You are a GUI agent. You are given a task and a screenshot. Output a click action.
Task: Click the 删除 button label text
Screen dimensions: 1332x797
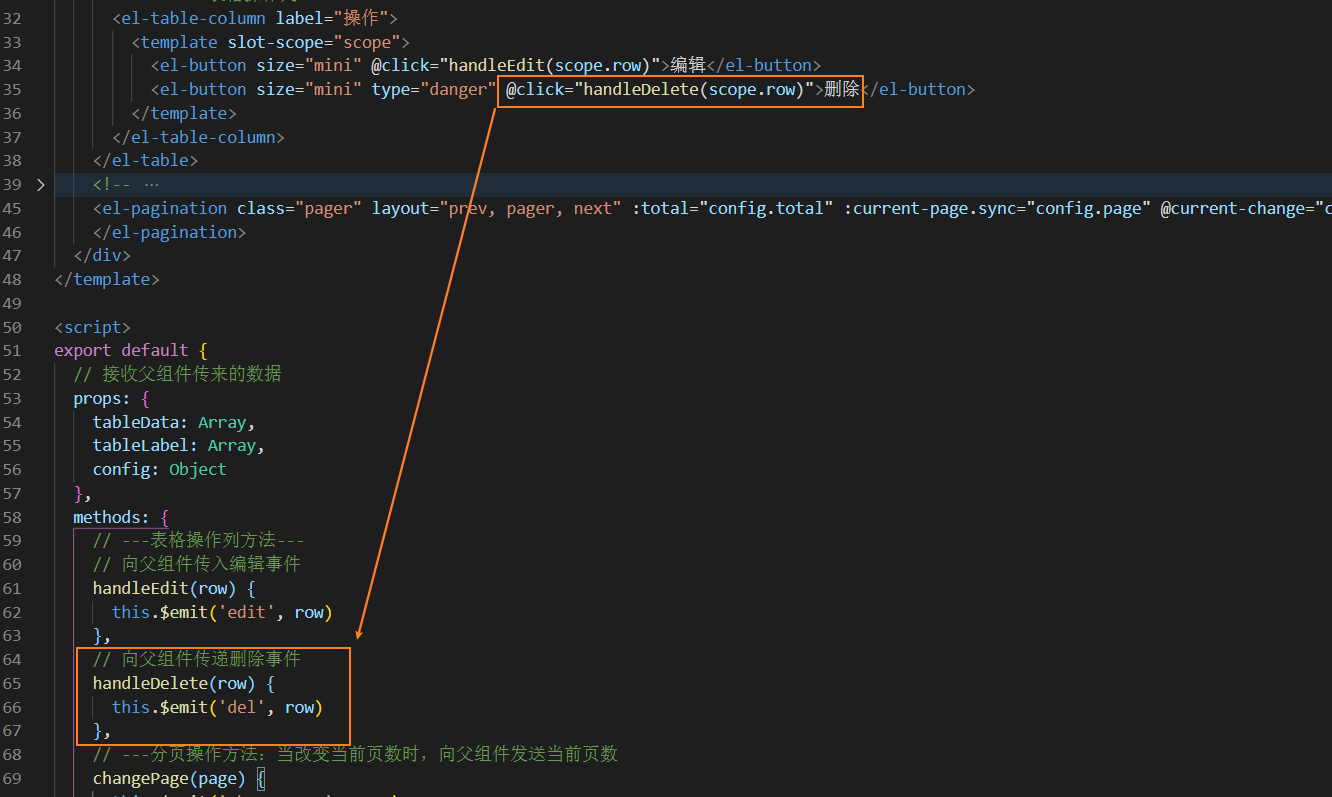[842, 90]
